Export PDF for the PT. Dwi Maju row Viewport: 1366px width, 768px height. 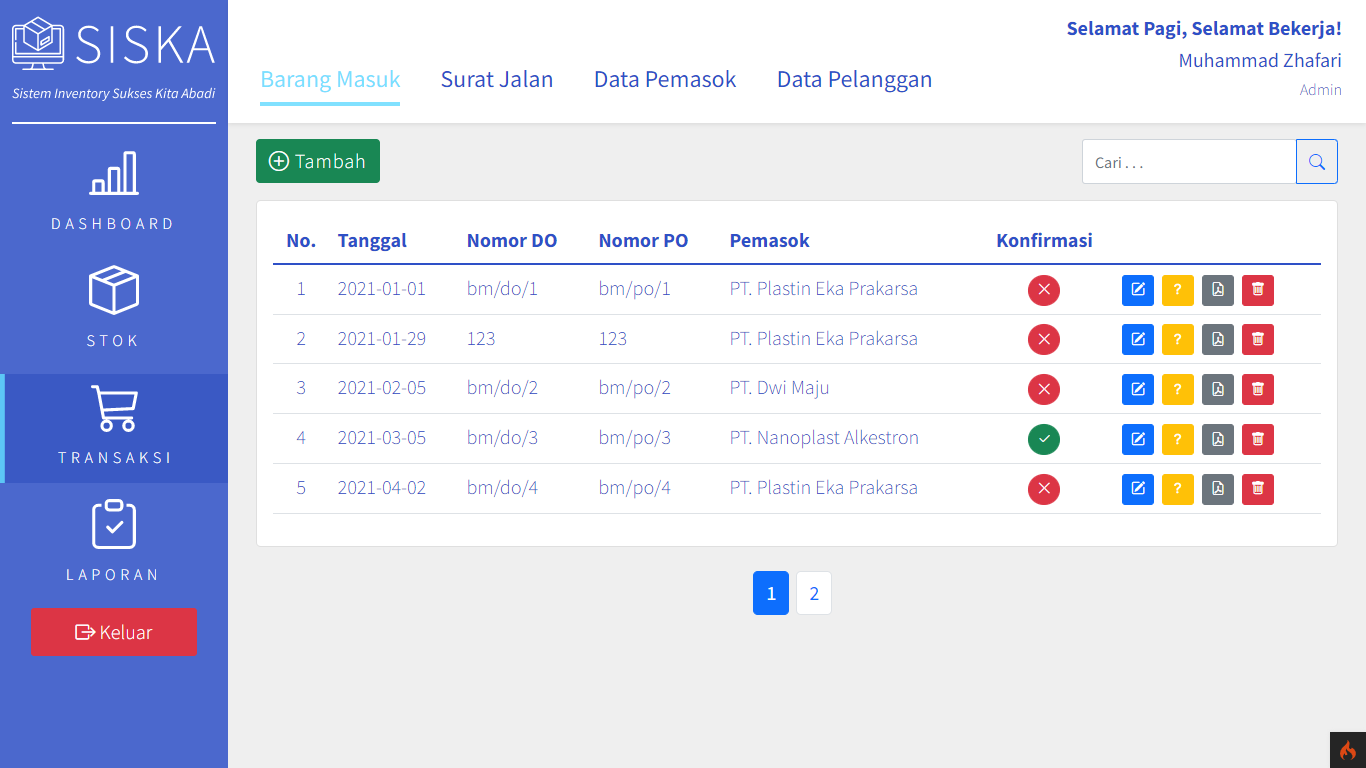[x=1217, y=389]
